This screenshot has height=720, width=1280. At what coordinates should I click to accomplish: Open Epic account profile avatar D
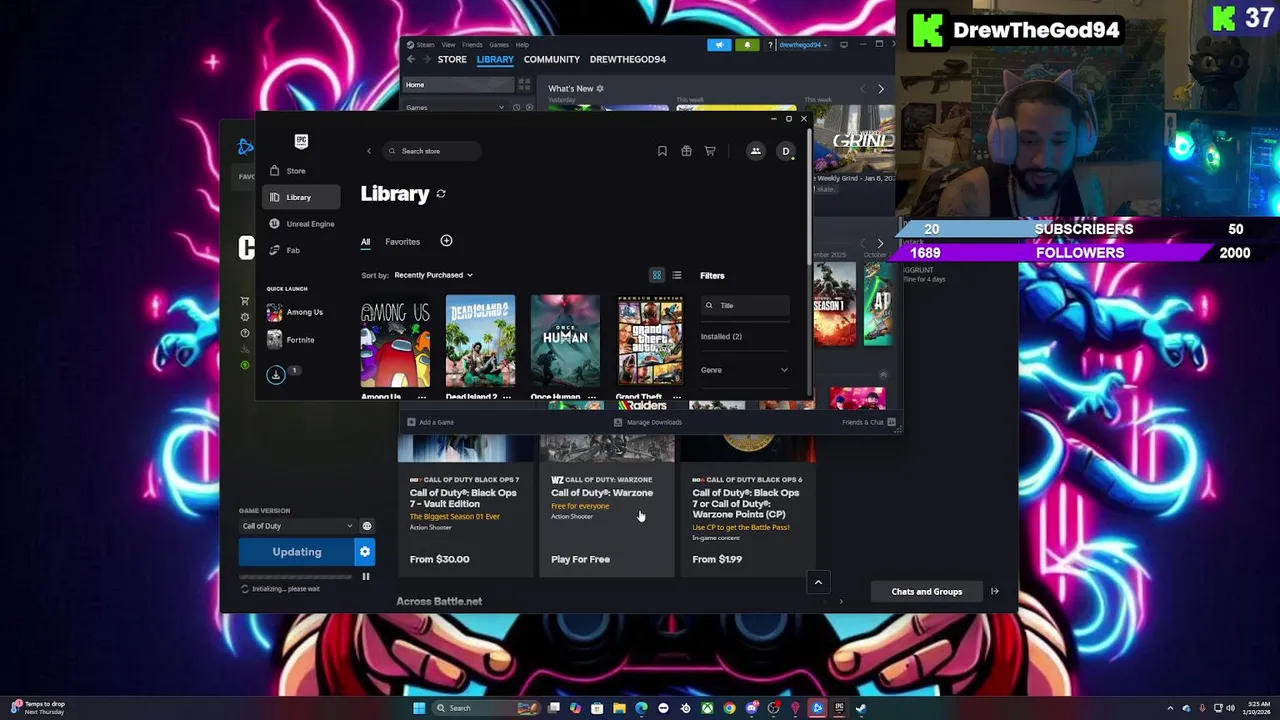(785, 151)
